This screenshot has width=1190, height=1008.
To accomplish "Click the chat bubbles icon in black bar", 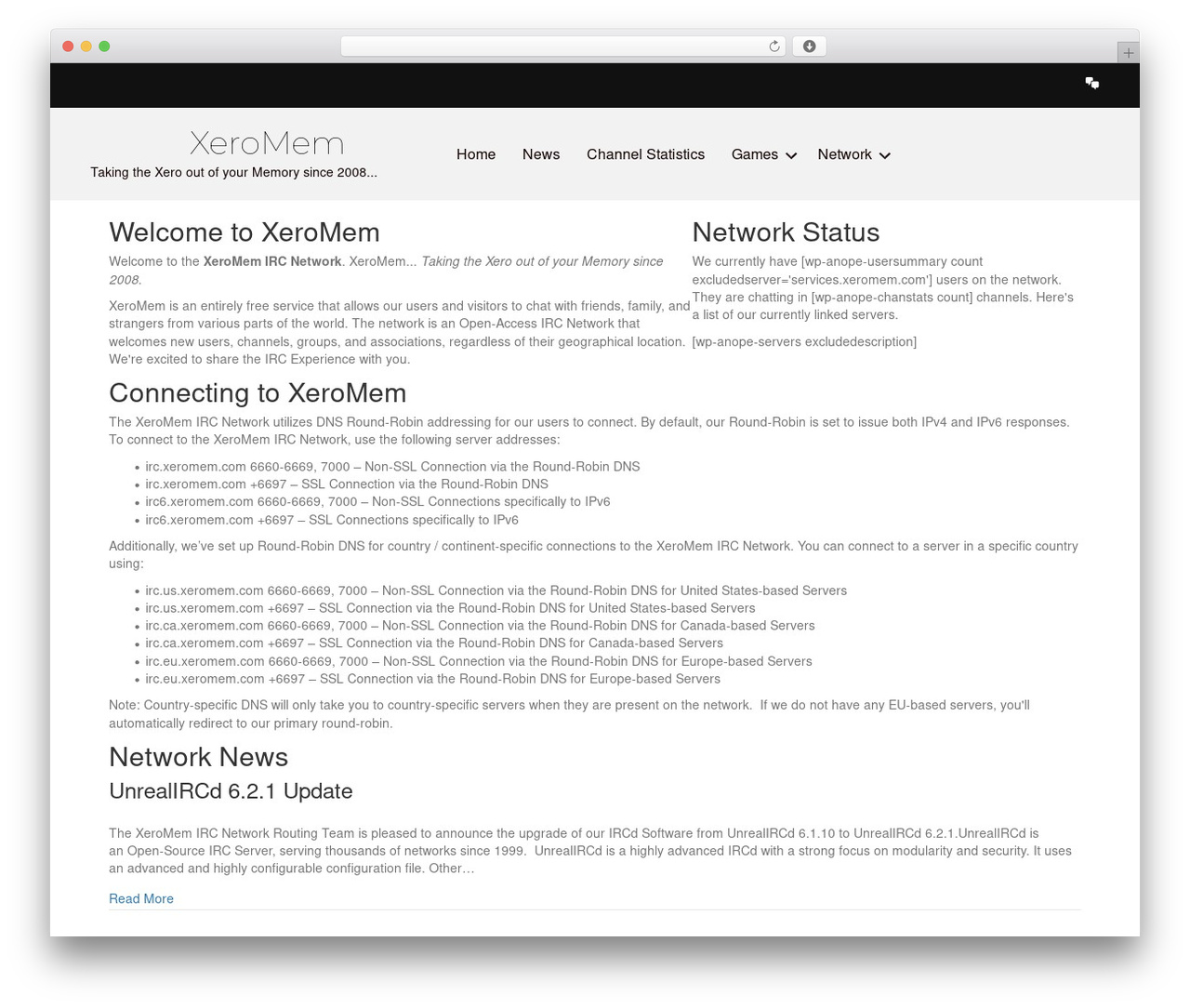I will [x=1092, y=84].
